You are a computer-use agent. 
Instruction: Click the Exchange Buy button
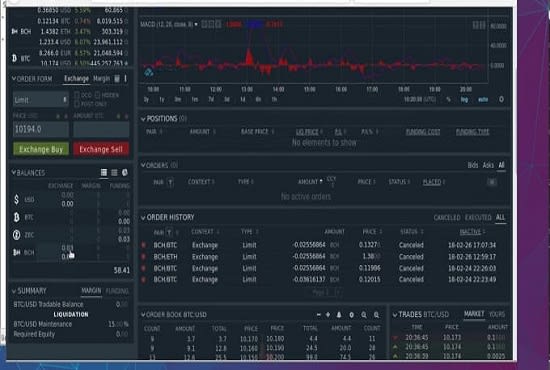pyautogui.click(x=41, y=149)
